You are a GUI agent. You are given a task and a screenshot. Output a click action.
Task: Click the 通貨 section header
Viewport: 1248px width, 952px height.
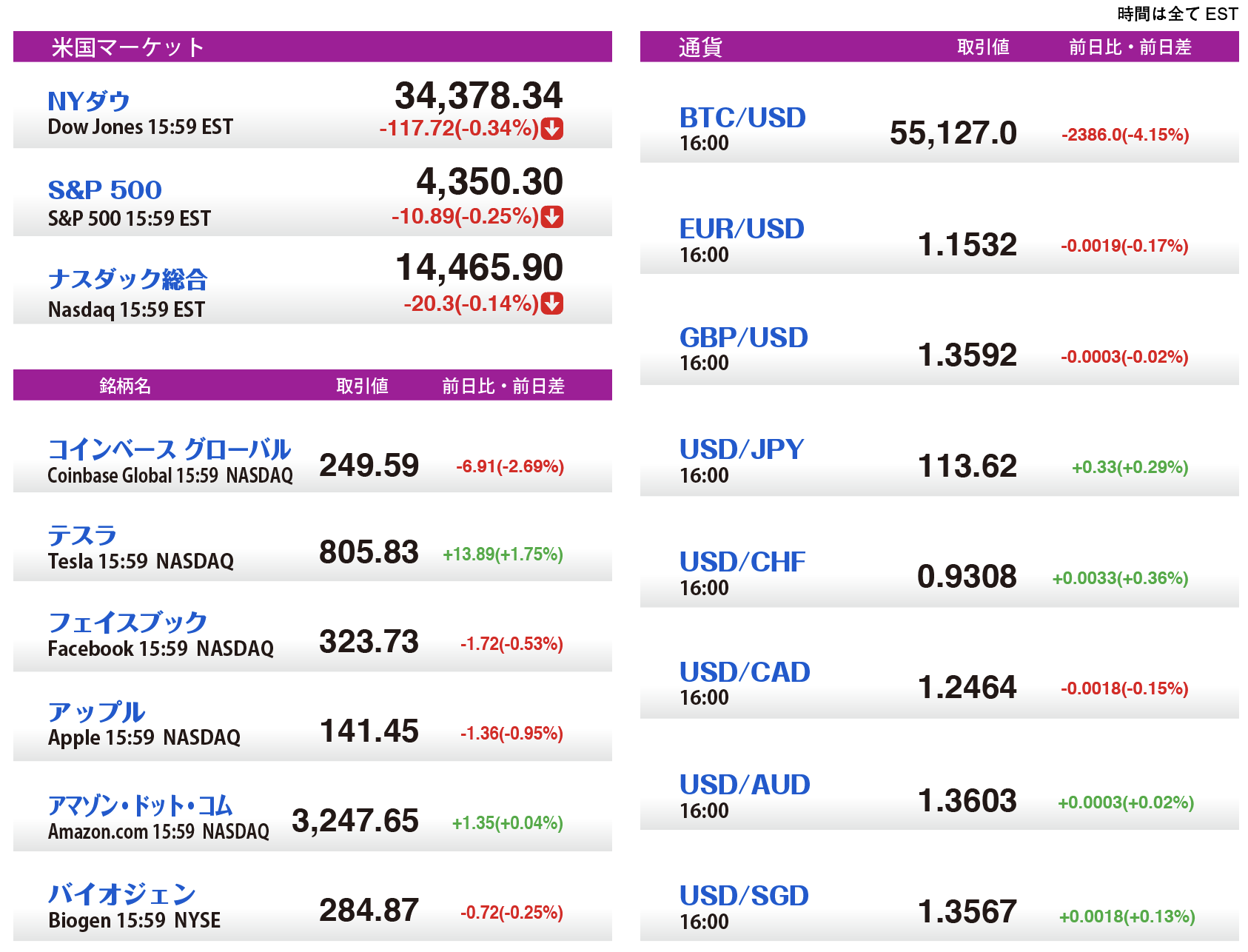coord(700,47)
